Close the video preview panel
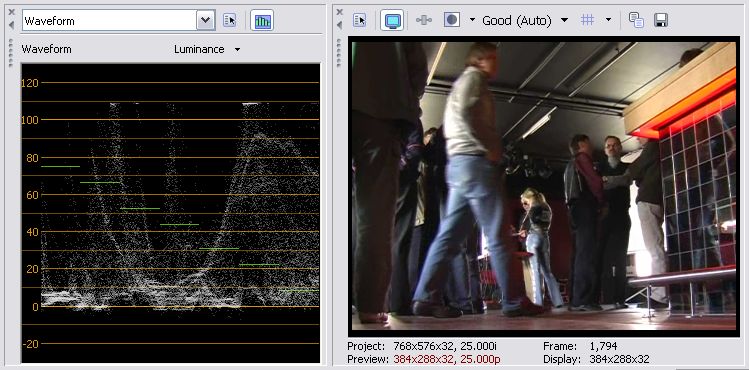The image size is (749, 370). tap(340, 12)
